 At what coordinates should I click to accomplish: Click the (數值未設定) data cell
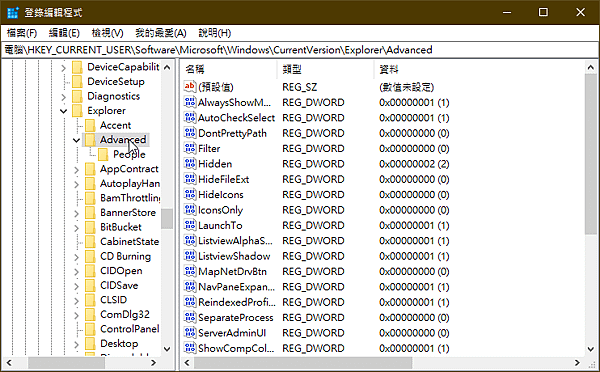point(406,87)
